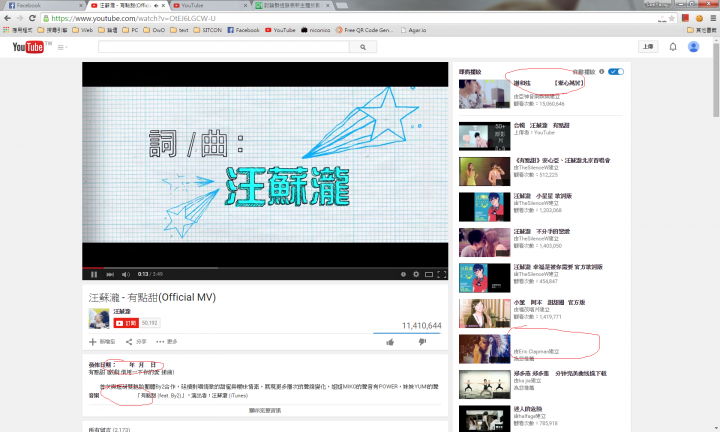Click the orange cookie extension icon

pyautogui.click(x=699, y=18)
